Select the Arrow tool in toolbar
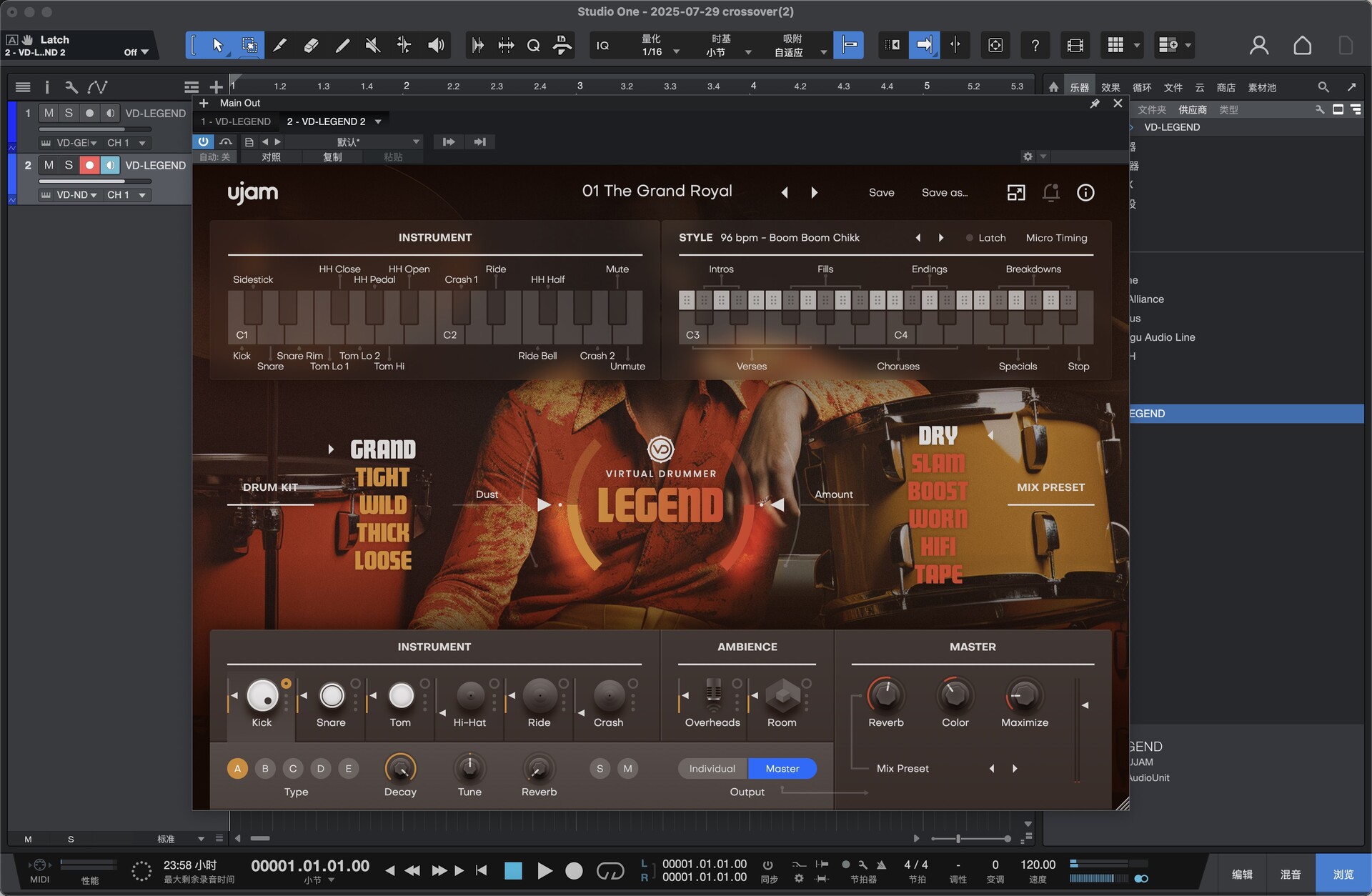Screen dimensions: 1372x896 pos(218,46)
